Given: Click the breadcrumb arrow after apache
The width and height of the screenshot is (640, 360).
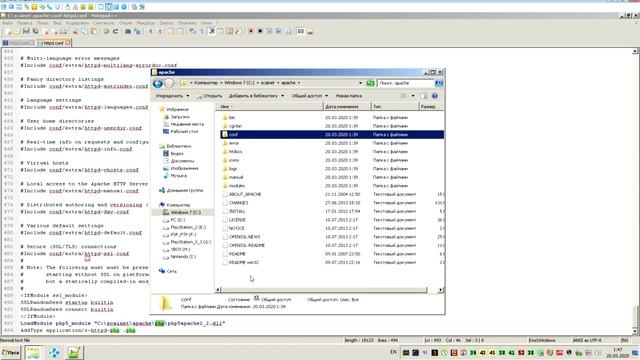Looking at the screenshot, I should pyautogui.click(x=299, y=83).
